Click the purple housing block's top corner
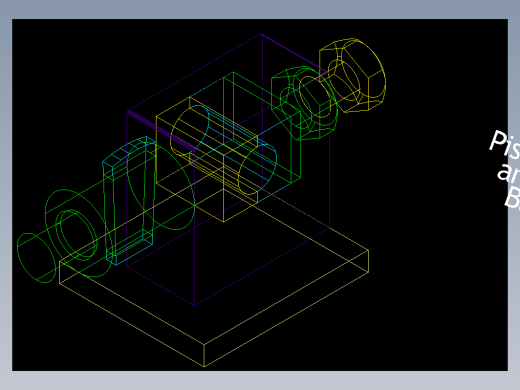This screenshot has height=390, width=520. click(x=261, y=34)
